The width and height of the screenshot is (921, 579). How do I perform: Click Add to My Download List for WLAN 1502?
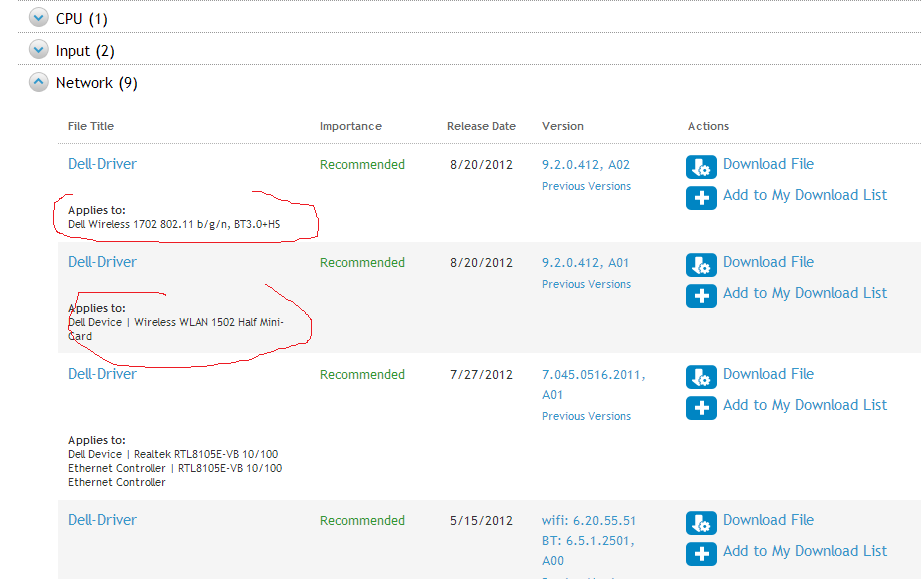pyautogui.click(x=805, y=294)
